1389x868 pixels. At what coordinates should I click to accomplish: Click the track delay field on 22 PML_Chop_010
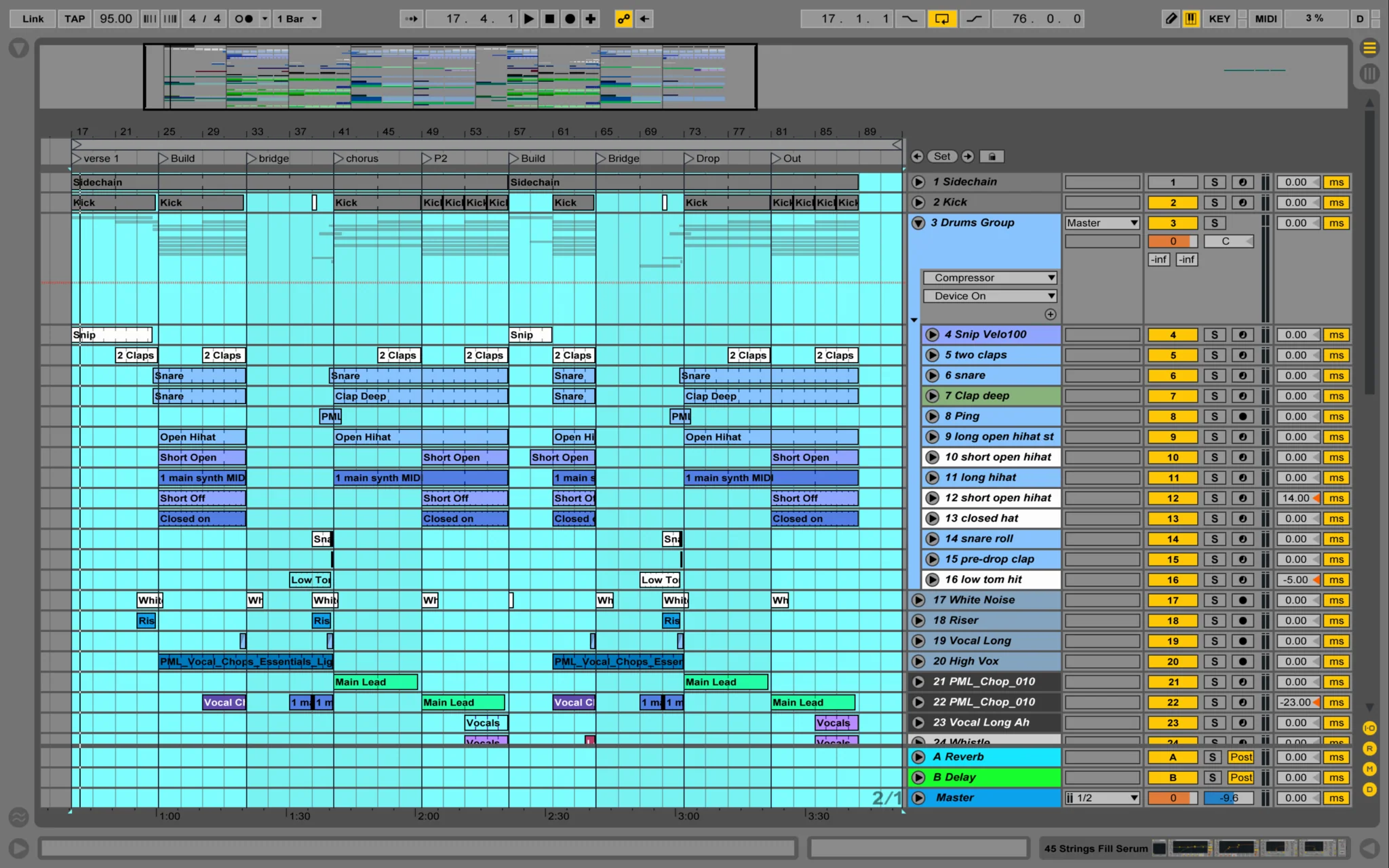[1297, 703]
